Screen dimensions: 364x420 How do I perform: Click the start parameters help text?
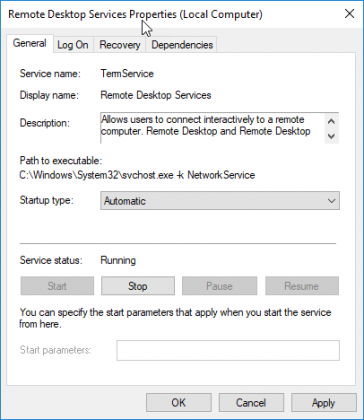pos(175,318)
